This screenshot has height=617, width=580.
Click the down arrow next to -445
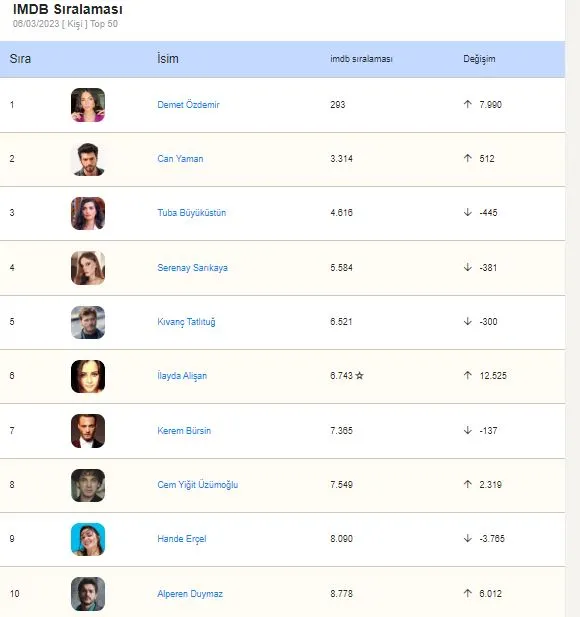pyautogui.click(x=467, y=212)
